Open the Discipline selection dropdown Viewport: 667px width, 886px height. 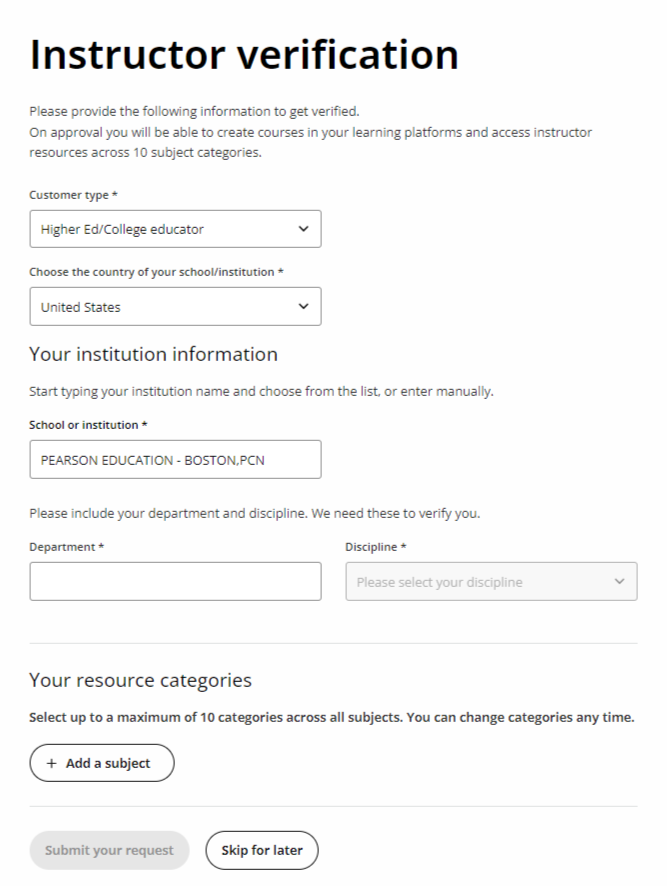[x=490, y=581]
